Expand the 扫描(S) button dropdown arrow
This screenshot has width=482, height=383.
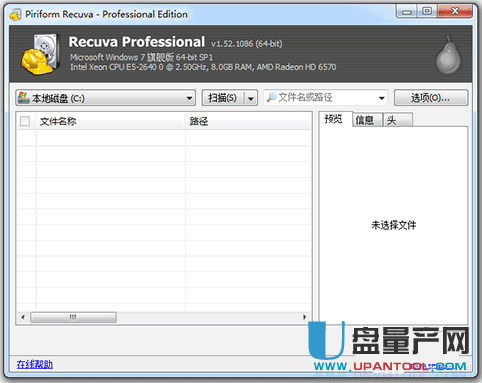(x=251, y=98)
